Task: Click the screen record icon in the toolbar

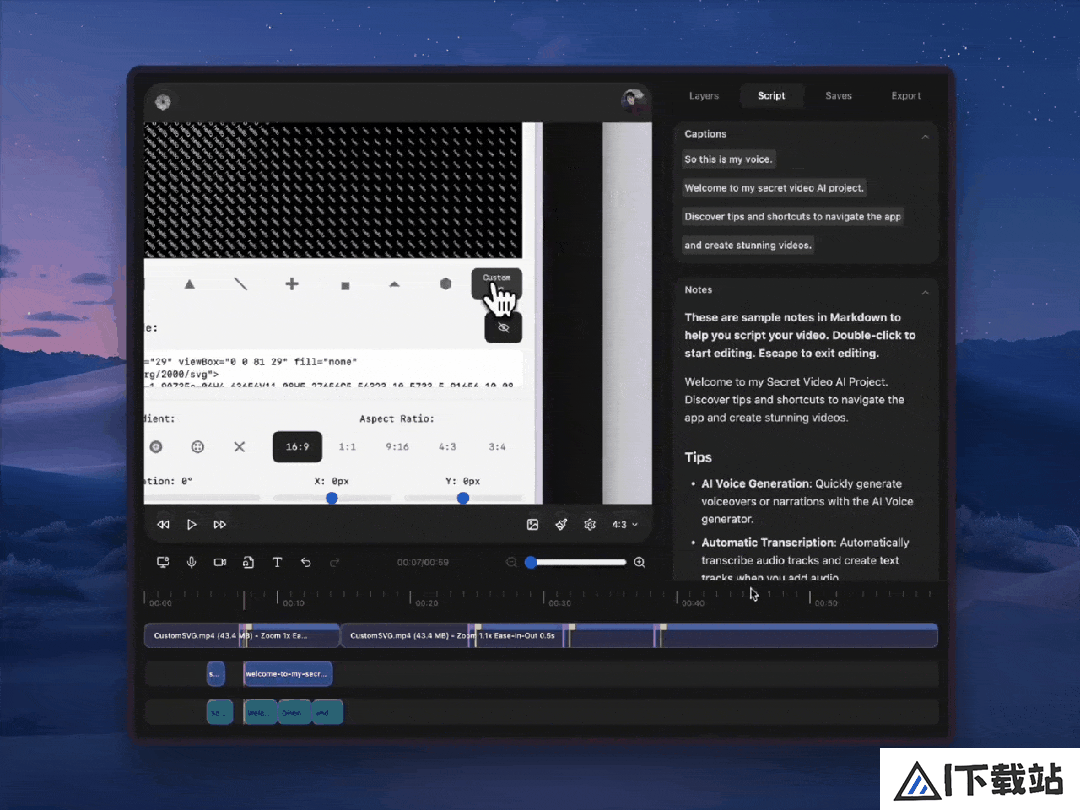Action: (163, 562)
